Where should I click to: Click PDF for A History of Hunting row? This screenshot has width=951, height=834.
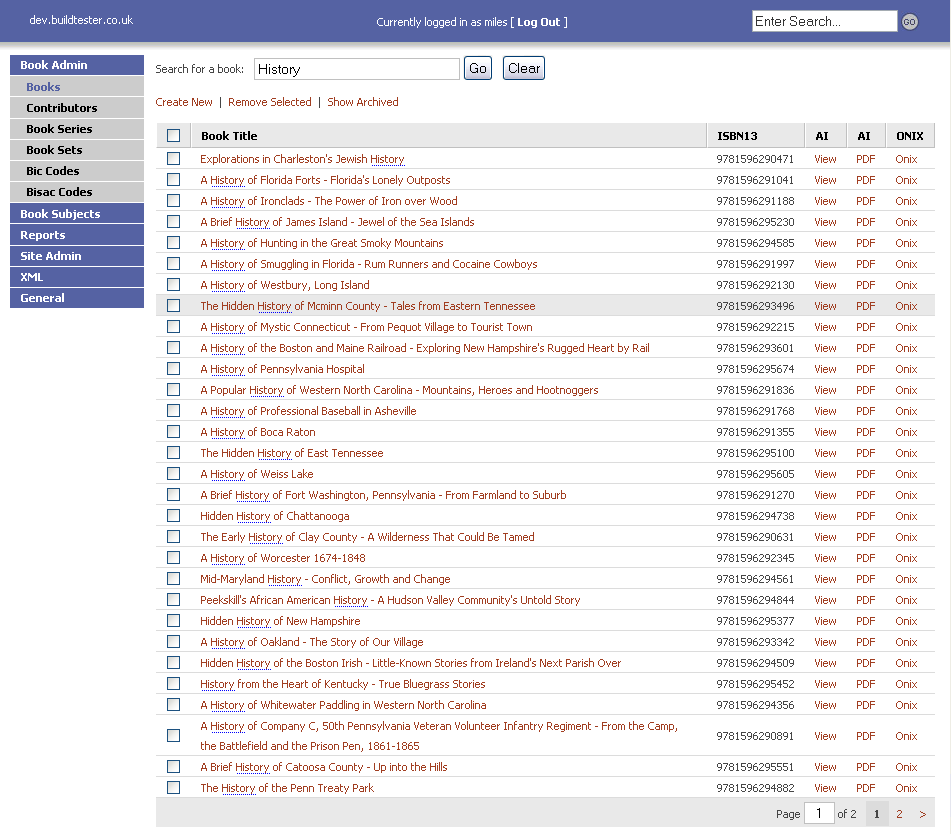[865, 243]
